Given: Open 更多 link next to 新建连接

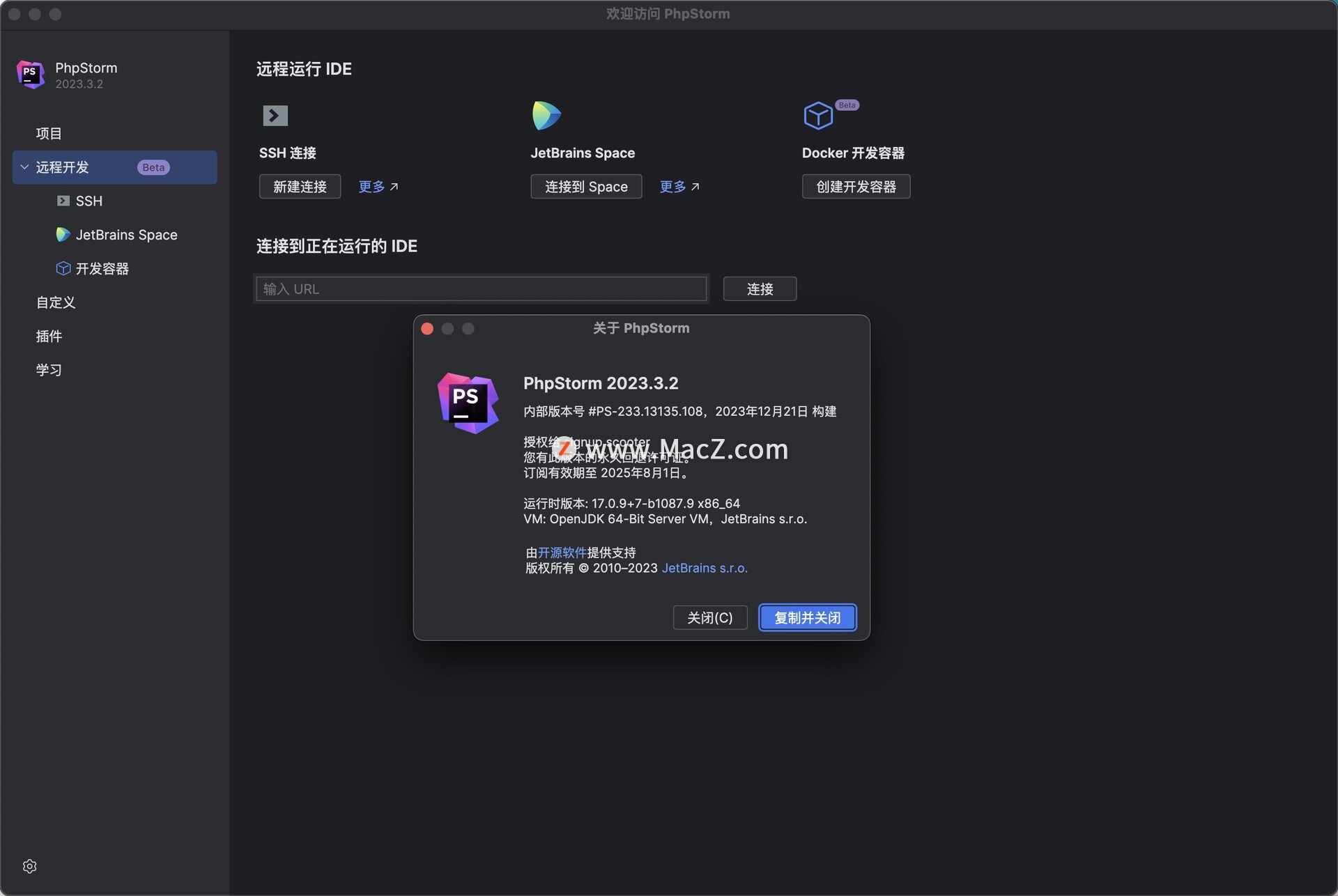Looking at the screenshot, I should 378,187.
